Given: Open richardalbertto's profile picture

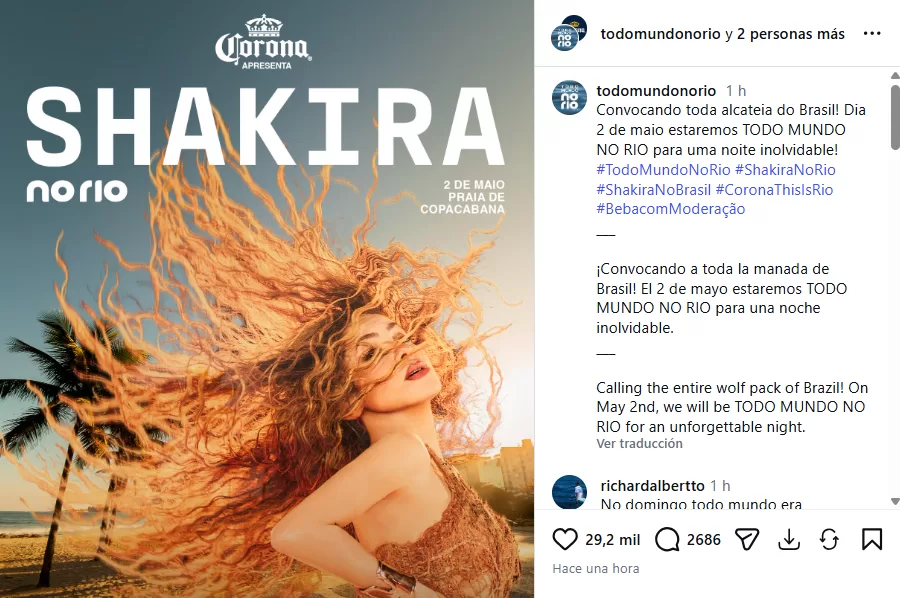Looking at the screenshot, I should (569, 492).
